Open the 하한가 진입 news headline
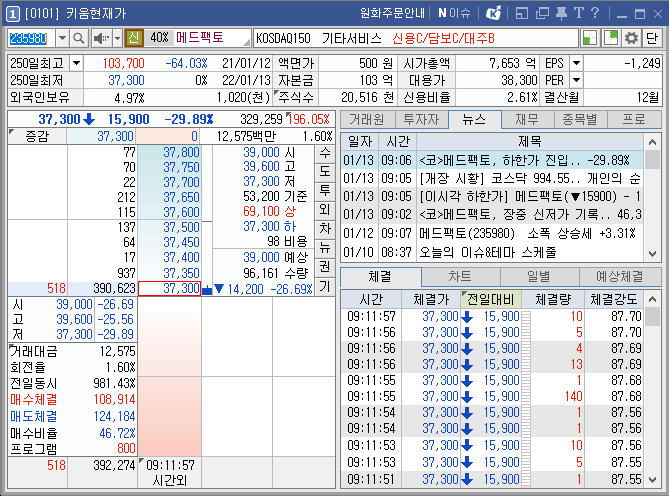The width and height of the screenshot is (669, 496). (x=525, y=160)
